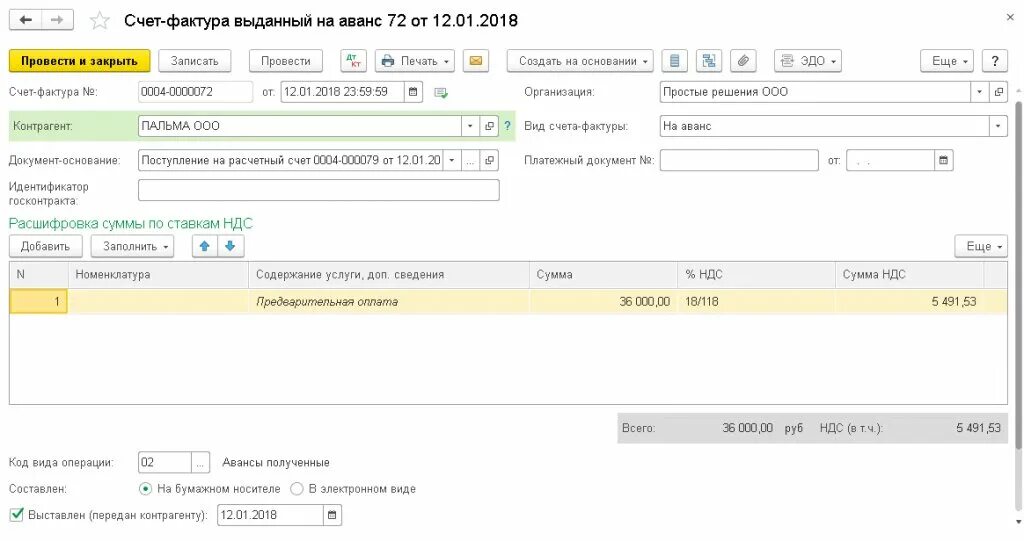This screenshot has height=541, width=1024.
Task: Expand the Печать dropdown
Action: (415, 61)
